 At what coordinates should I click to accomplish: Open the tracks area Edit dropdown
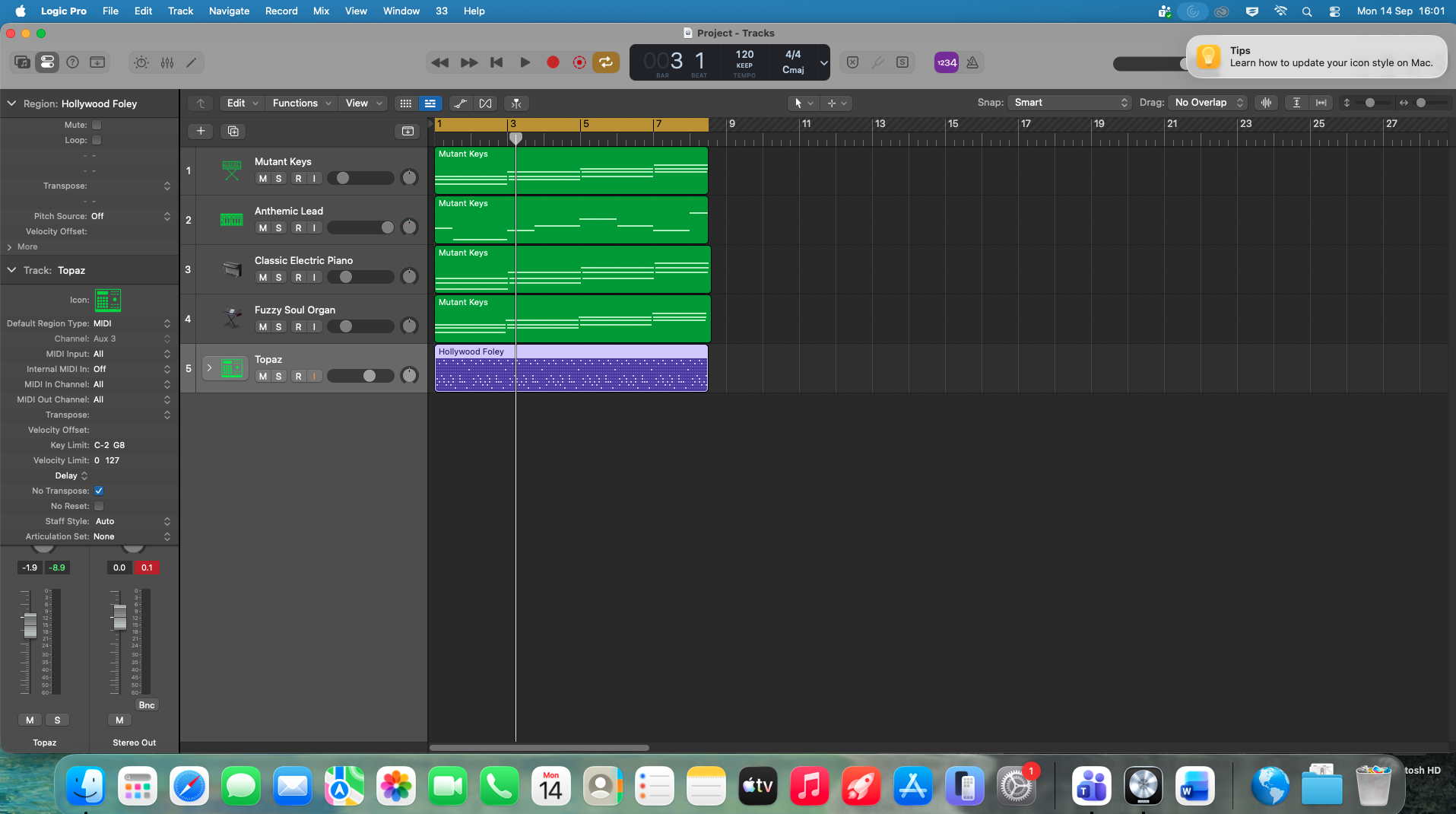pos(243,103)
